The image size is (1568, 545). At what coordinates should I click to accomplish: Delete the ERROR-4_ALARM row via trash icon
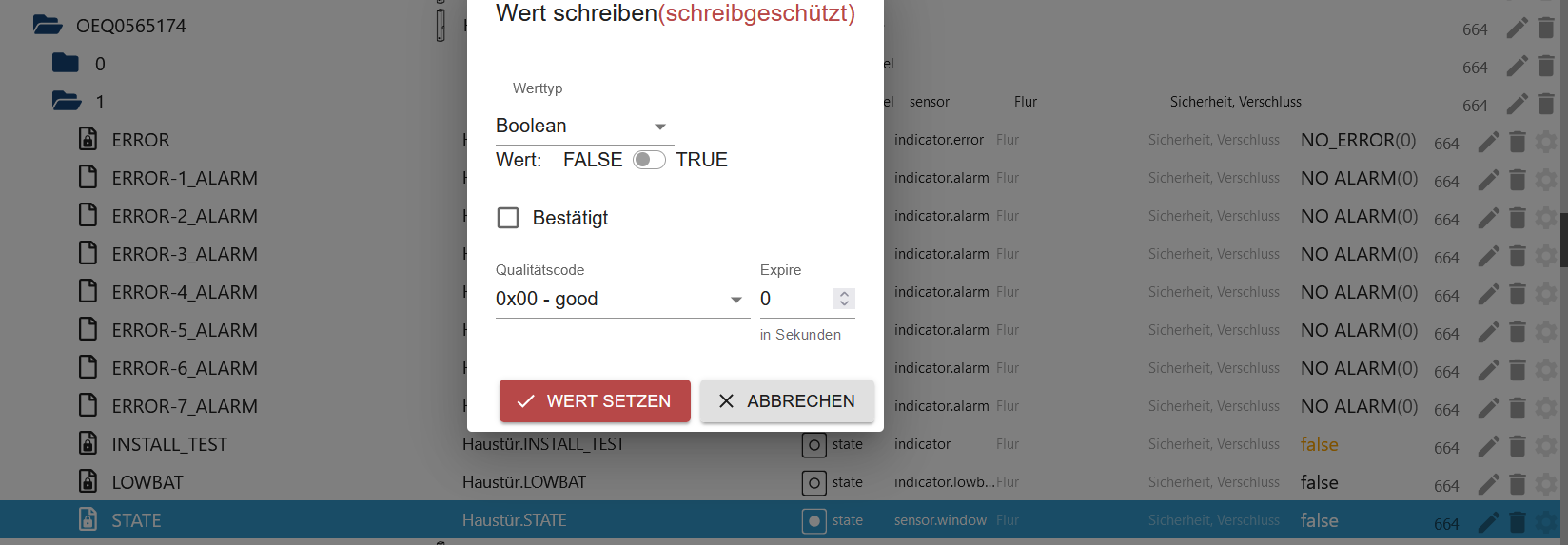[1518, 294]
